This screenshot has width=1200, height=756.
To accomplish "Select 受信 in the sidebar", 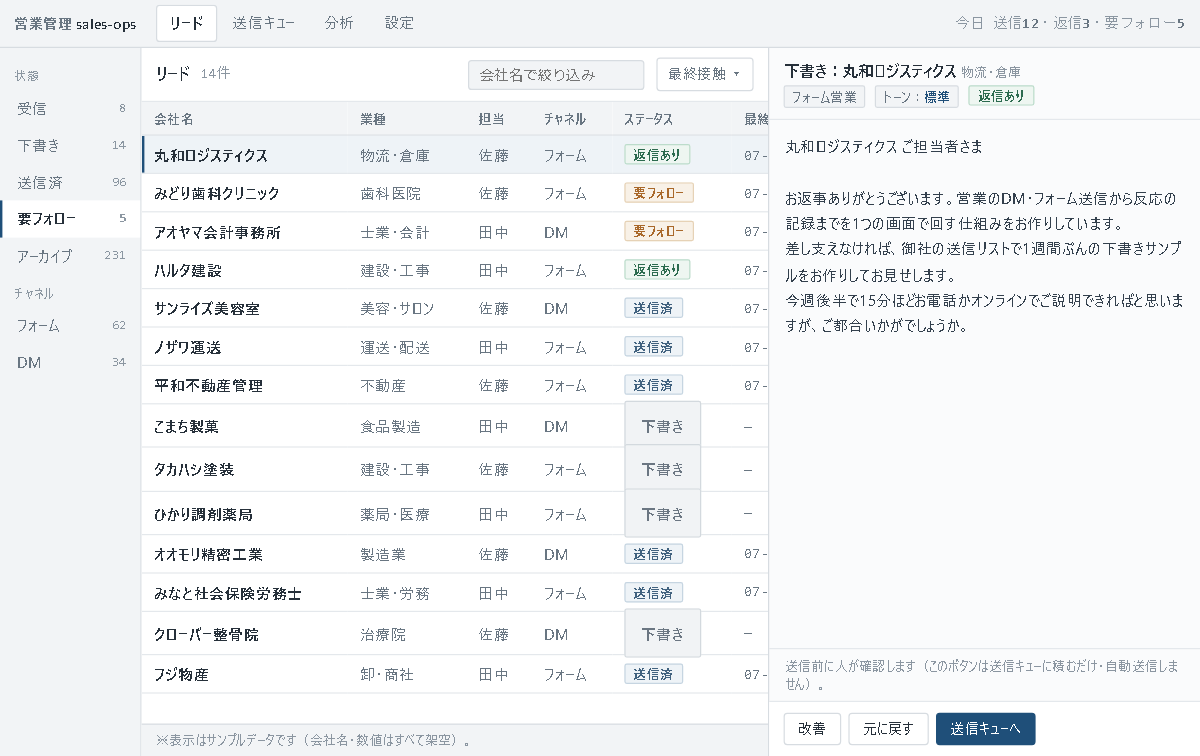I will [x=70, y=108].
